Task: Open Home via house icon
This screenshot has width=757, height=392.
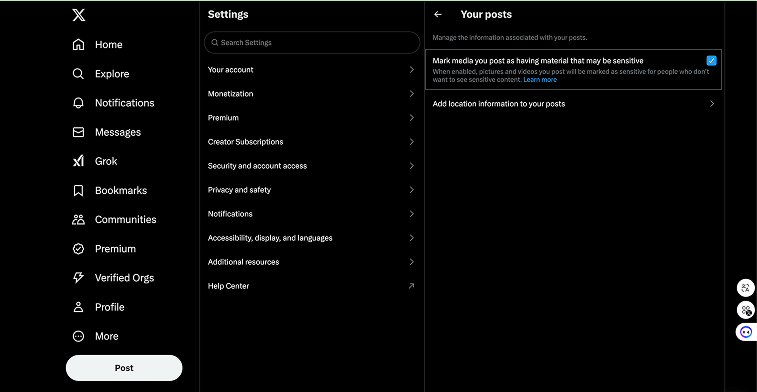Action: (78, 44)
